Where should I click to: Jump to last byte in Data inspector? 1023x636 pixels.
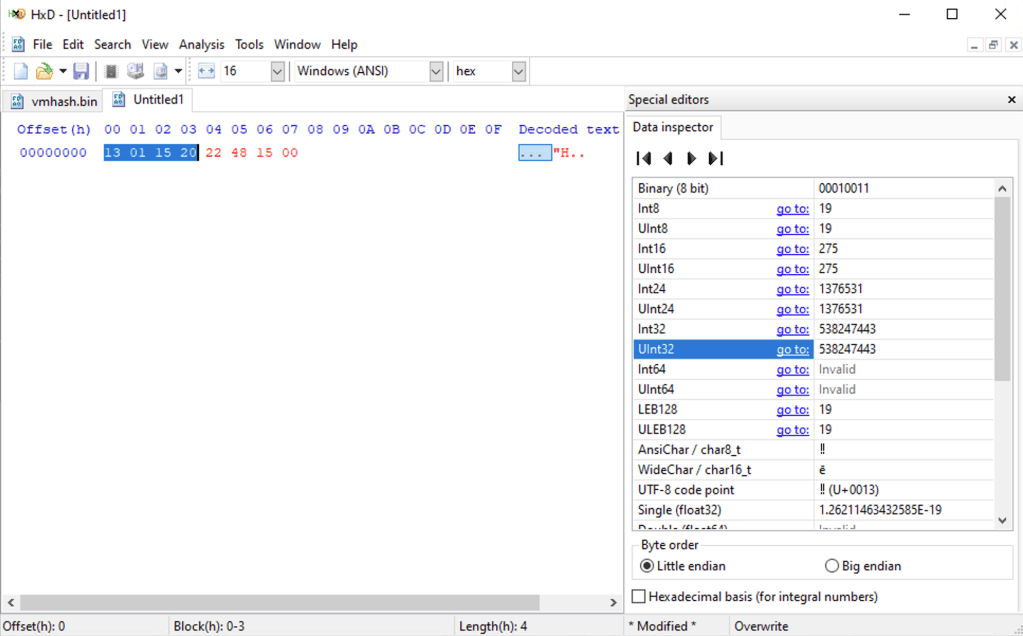716,158
